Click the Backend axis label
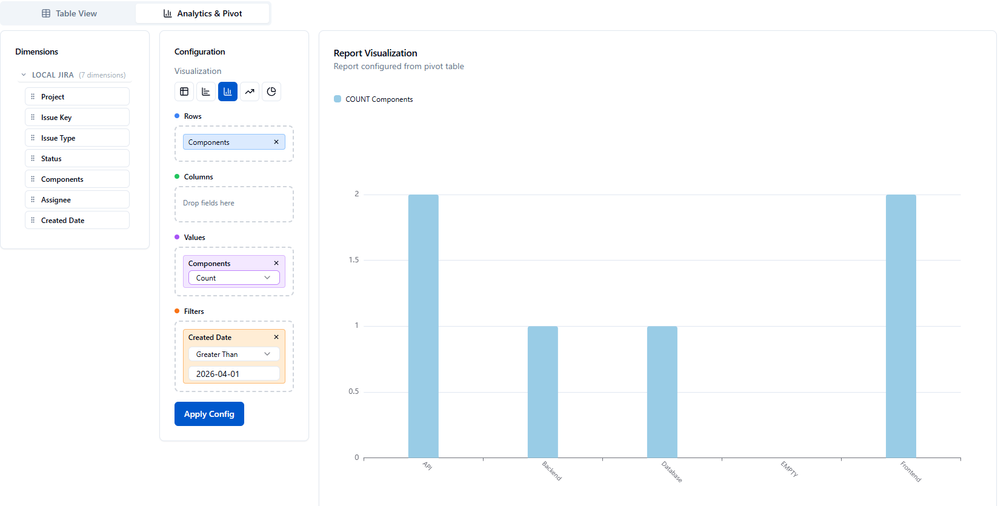 tap(552, 471)
